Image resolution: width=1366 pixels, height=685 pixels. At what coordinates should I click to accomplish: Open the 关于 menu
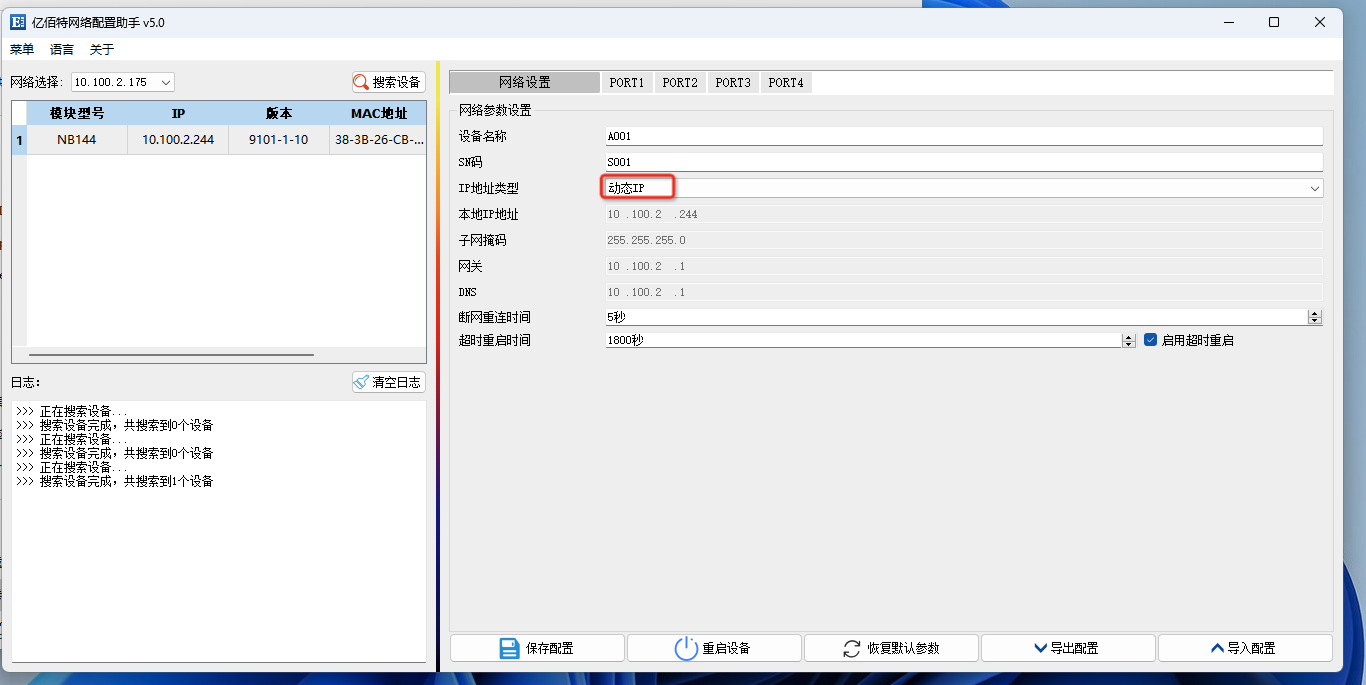tap(102, 49)
